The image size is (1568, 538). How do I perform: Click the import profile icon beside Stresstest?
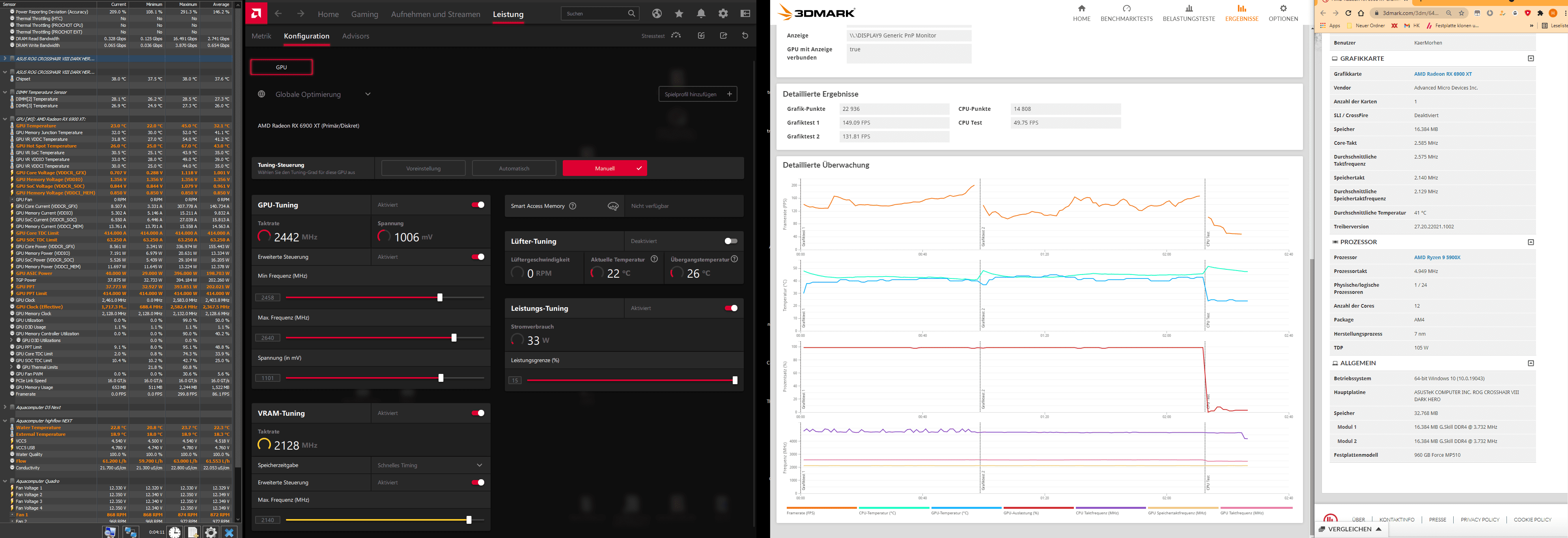click(x=701, y=35)
